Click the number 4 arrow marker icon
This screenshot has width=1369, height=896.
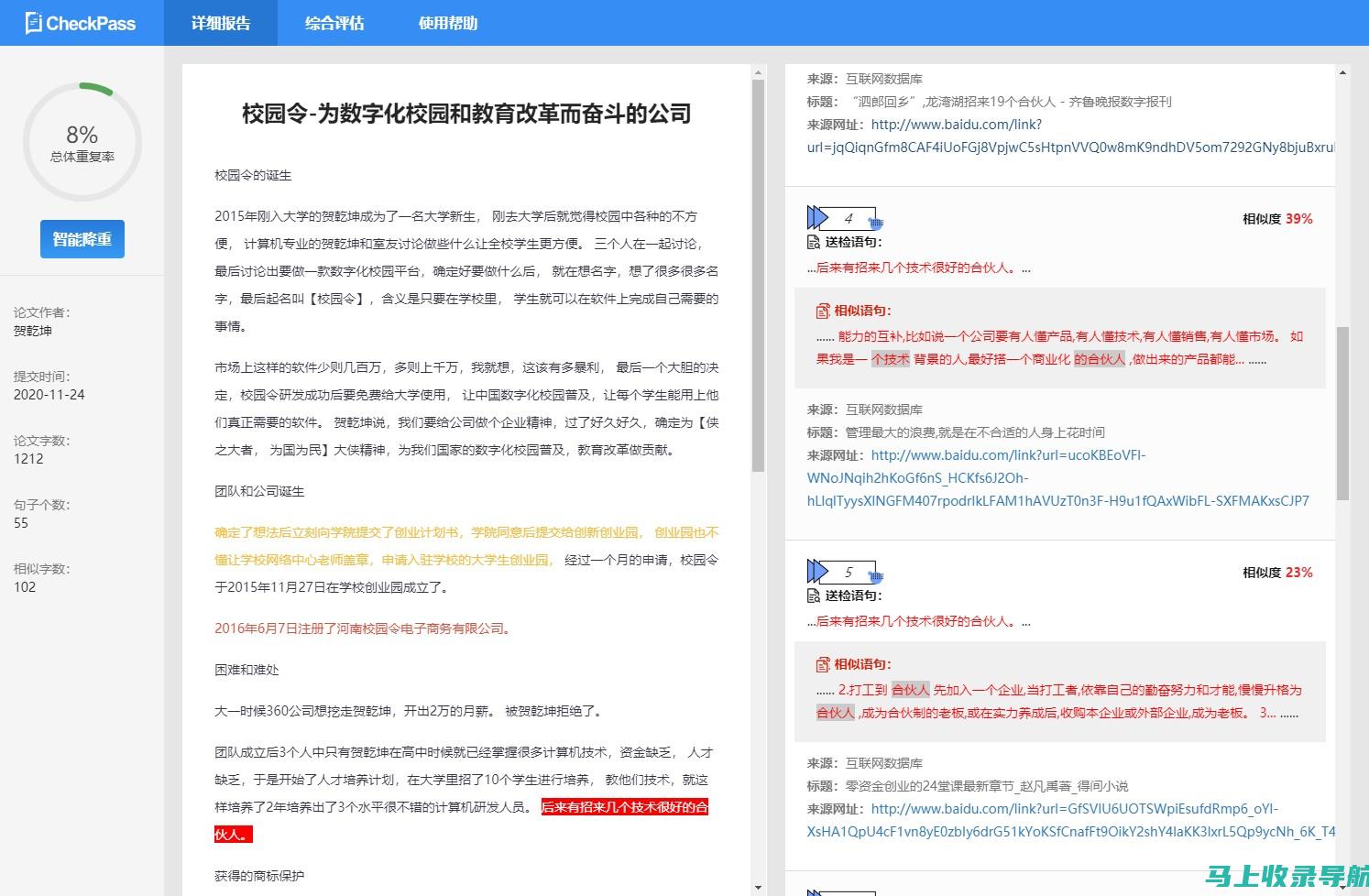coord(844,218)
